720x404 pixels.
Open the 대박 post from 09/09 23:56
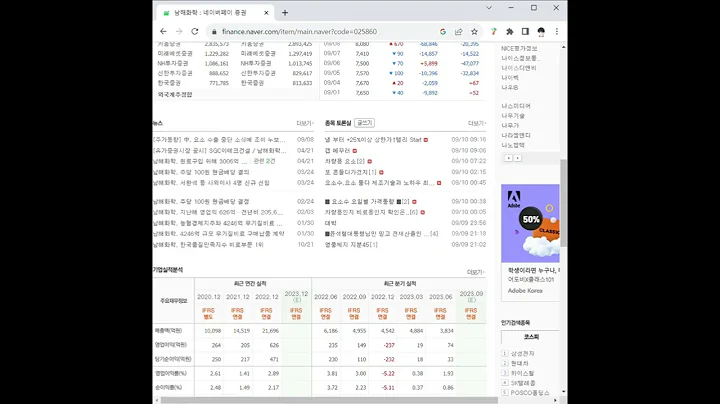(331, 223)
